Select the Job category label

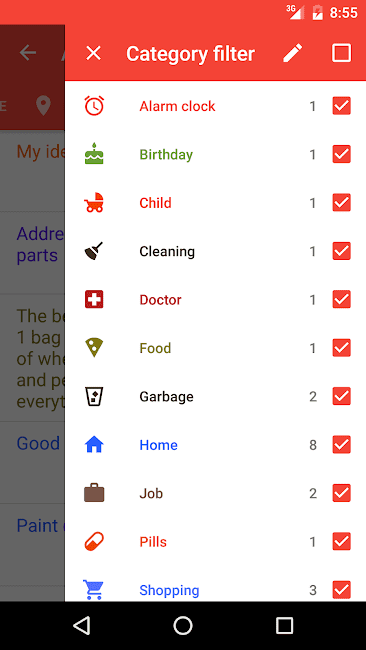(151, 493)
